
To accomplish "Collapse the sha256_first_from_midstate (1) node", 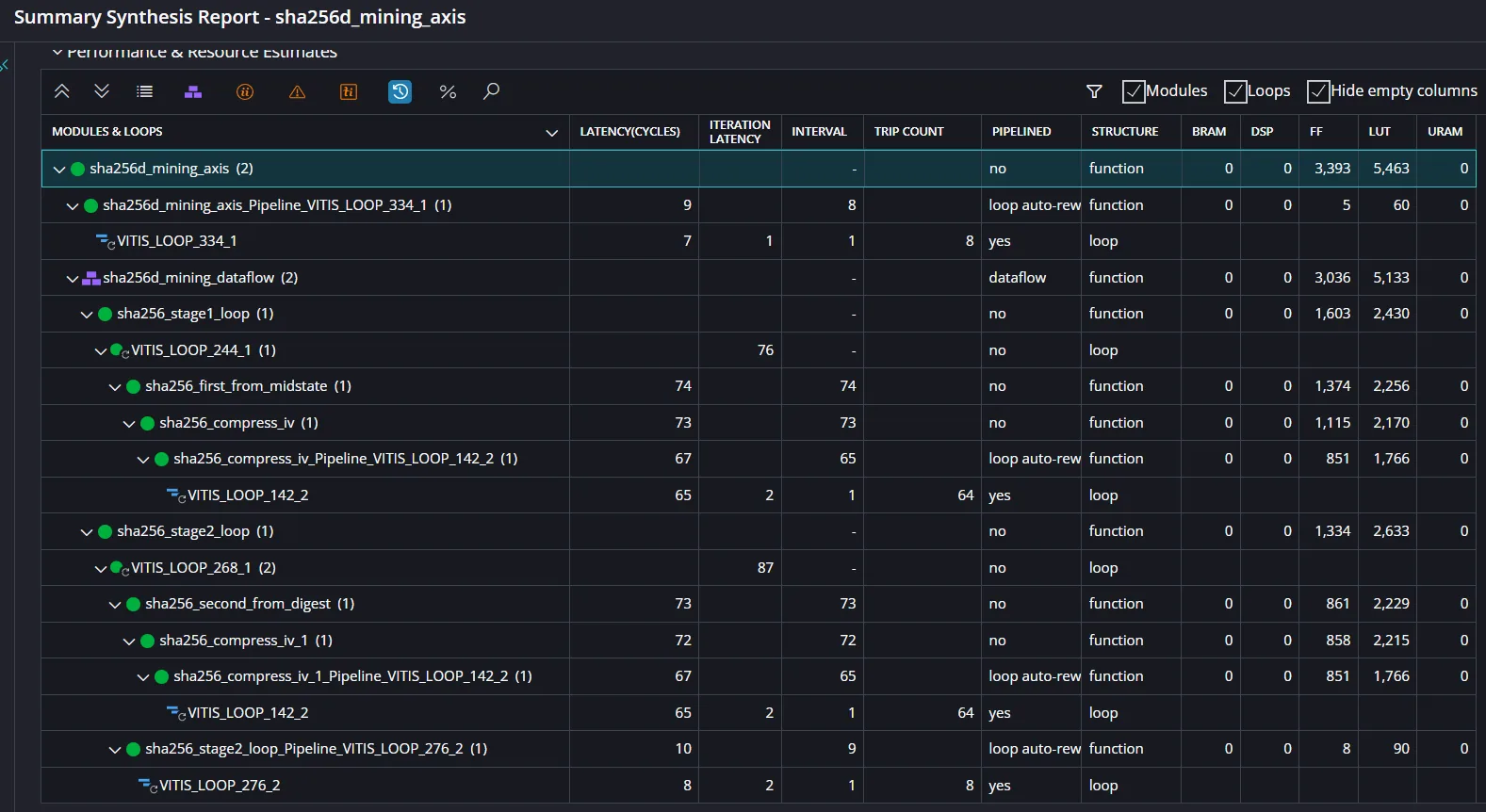I will pos(115,387).
